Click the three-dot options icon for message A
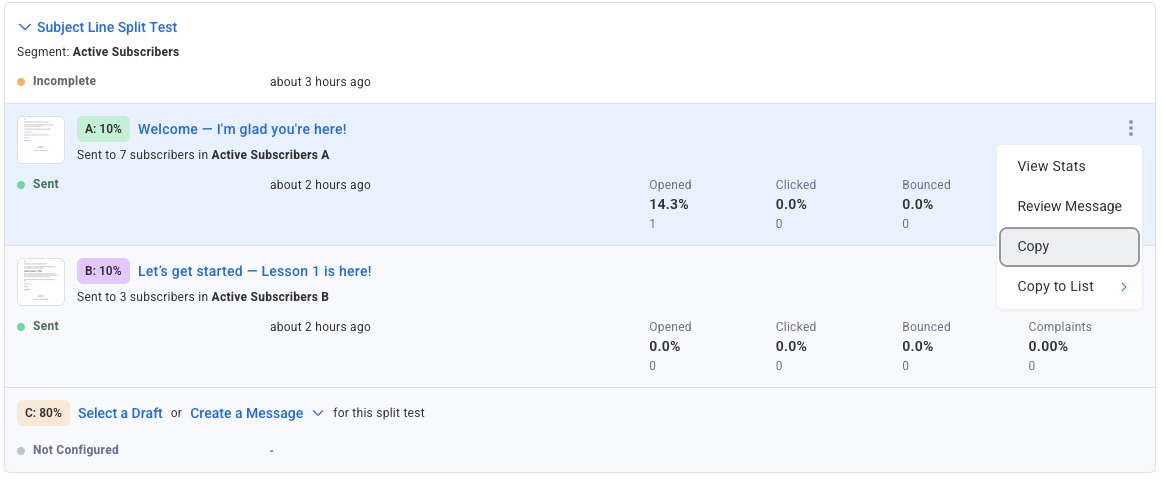The height and width of the screenshot is (486, 1162). [x=1130, y=128]
